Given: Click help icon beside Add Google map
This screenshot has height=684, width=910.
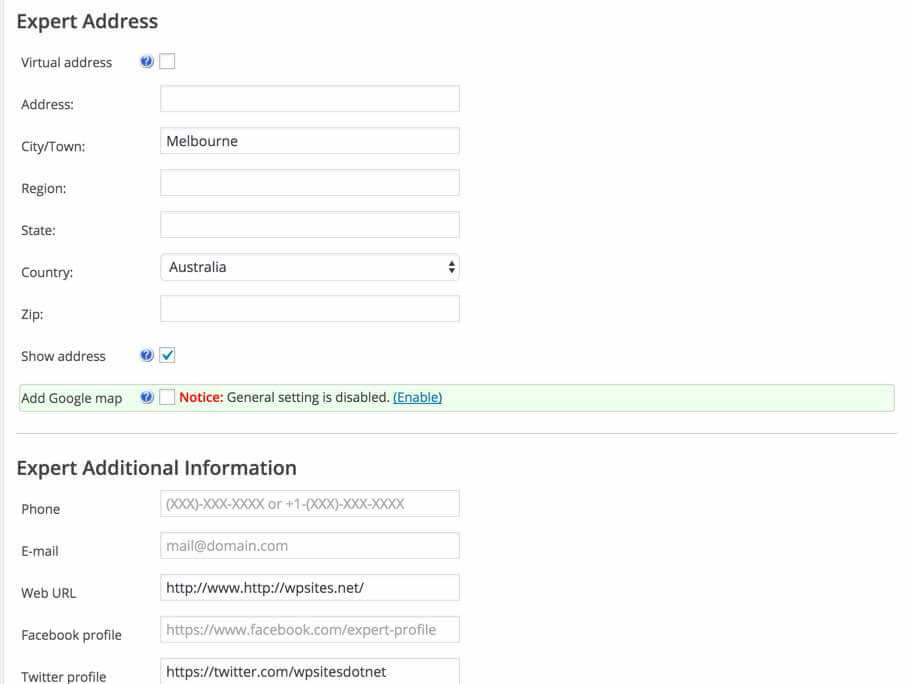Looking at the screenshot, I should pos(147,398).
